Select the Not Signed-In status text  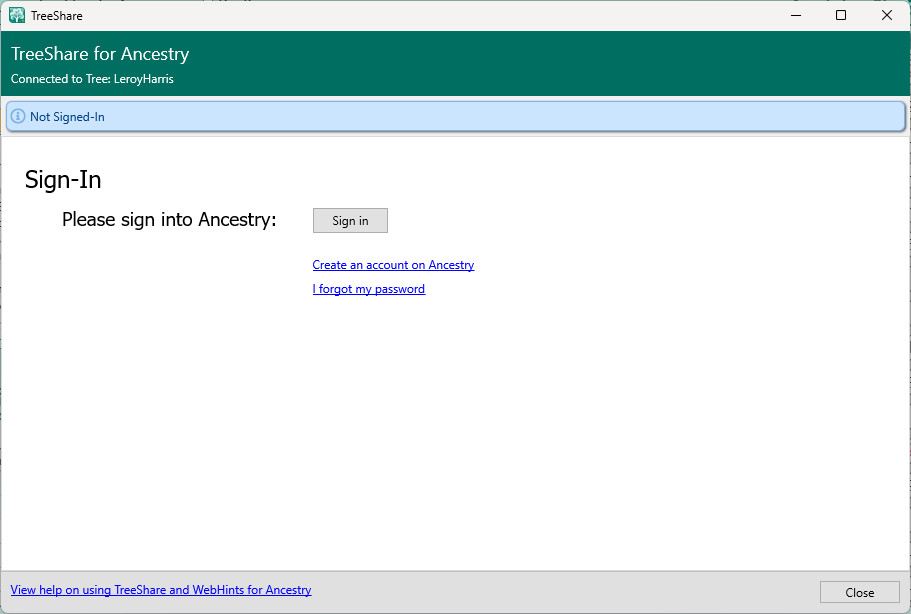pos(67,117)
